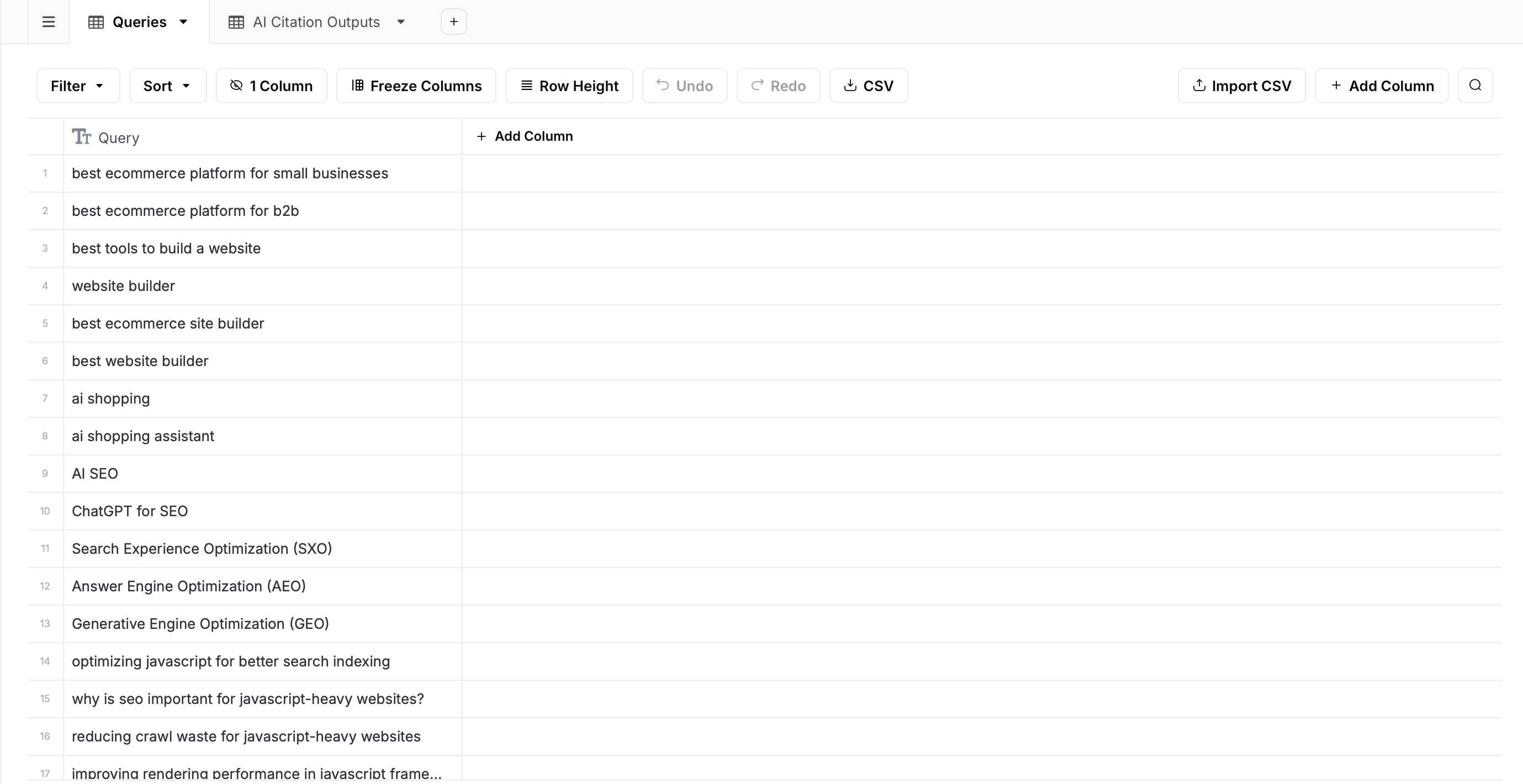Undo the last change
1523x784 pixels.
click(x=684, y=85)
